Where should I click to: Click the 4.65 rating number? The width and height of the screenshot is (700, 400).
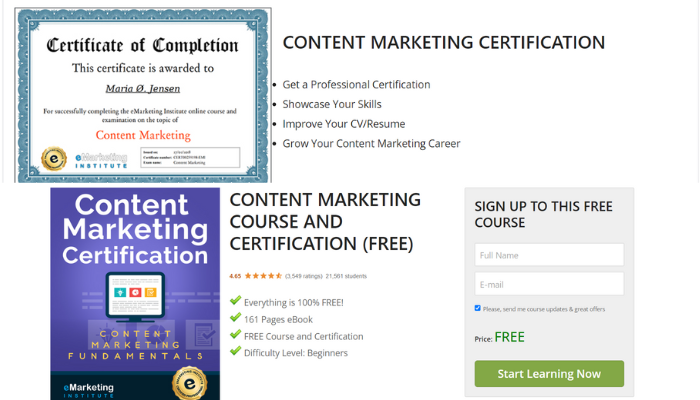click(235, 276)
